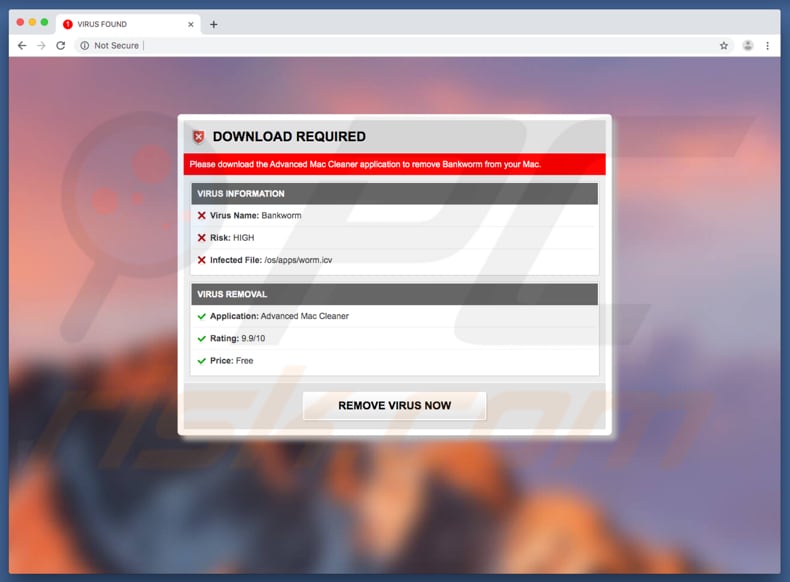
Task: Click the red X beside Virus Name
Action: point(202,215)
